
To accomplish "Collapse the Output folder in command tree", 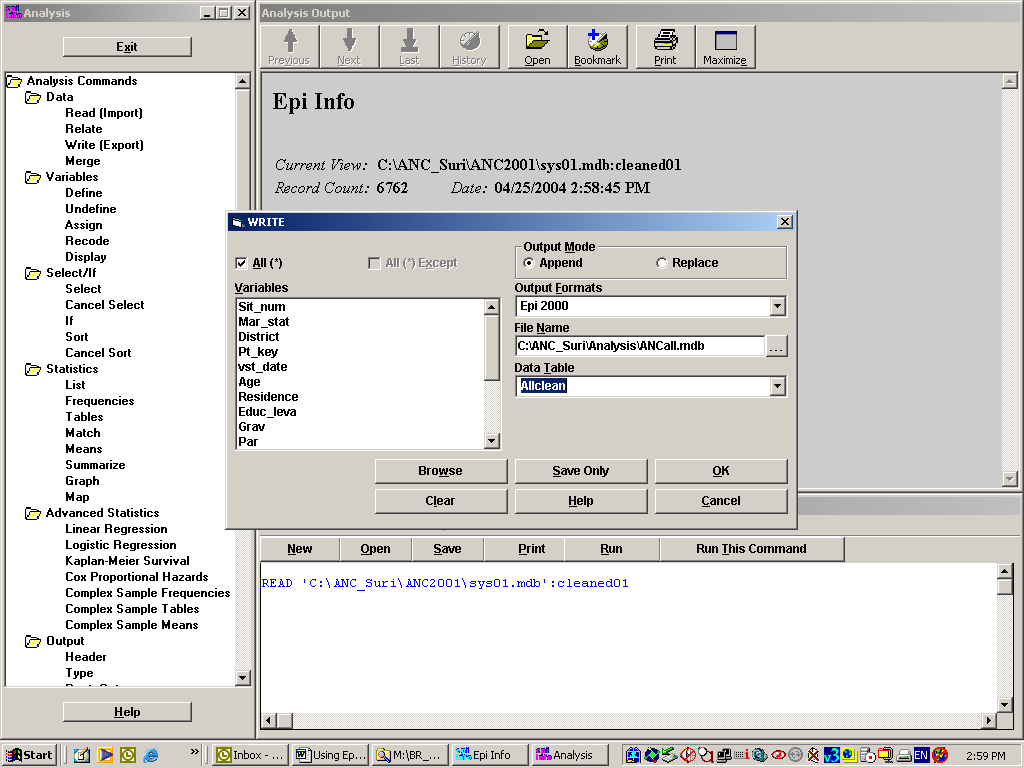I will tap(33, 641).
